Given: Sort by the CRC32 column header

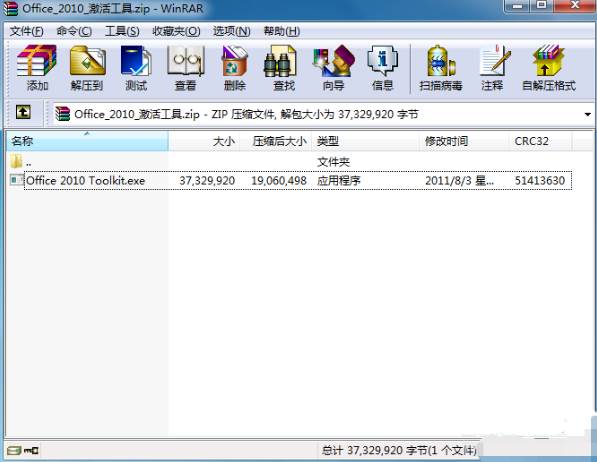Looking at the screenshot, I should [x=540, y=141].
